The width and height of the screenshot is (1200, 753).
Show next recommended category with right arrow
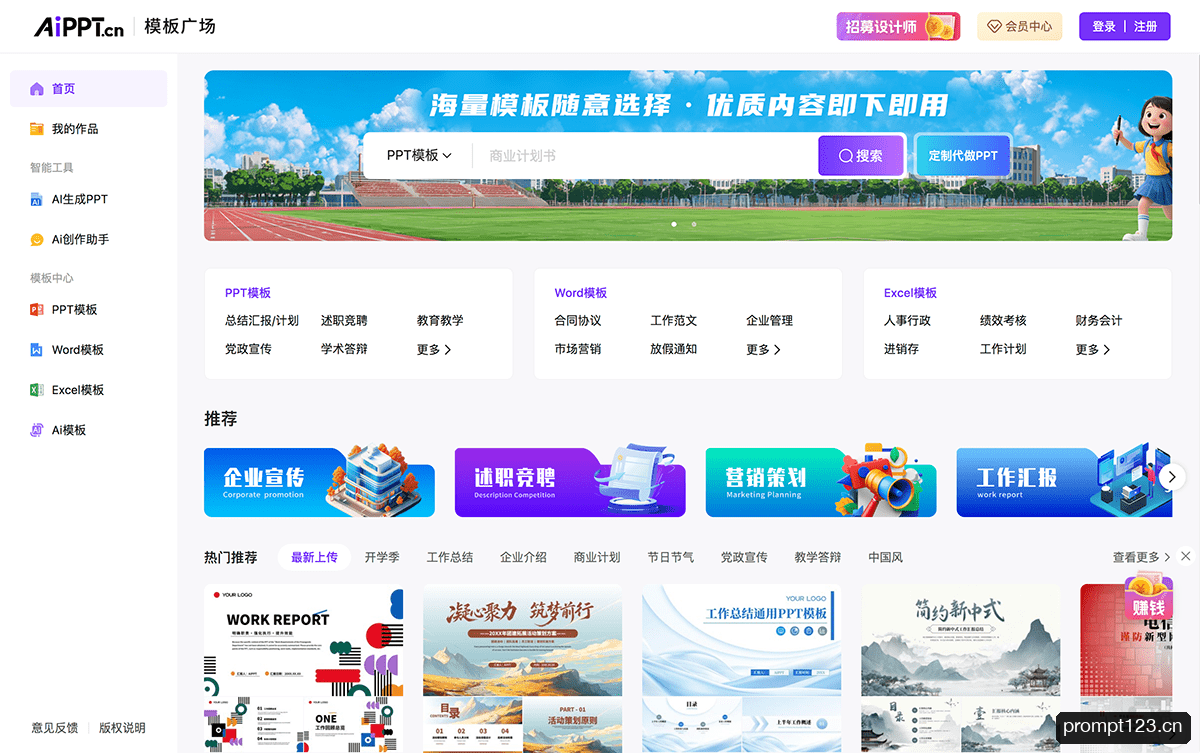pyautogui.click(x=1172, y=477)
